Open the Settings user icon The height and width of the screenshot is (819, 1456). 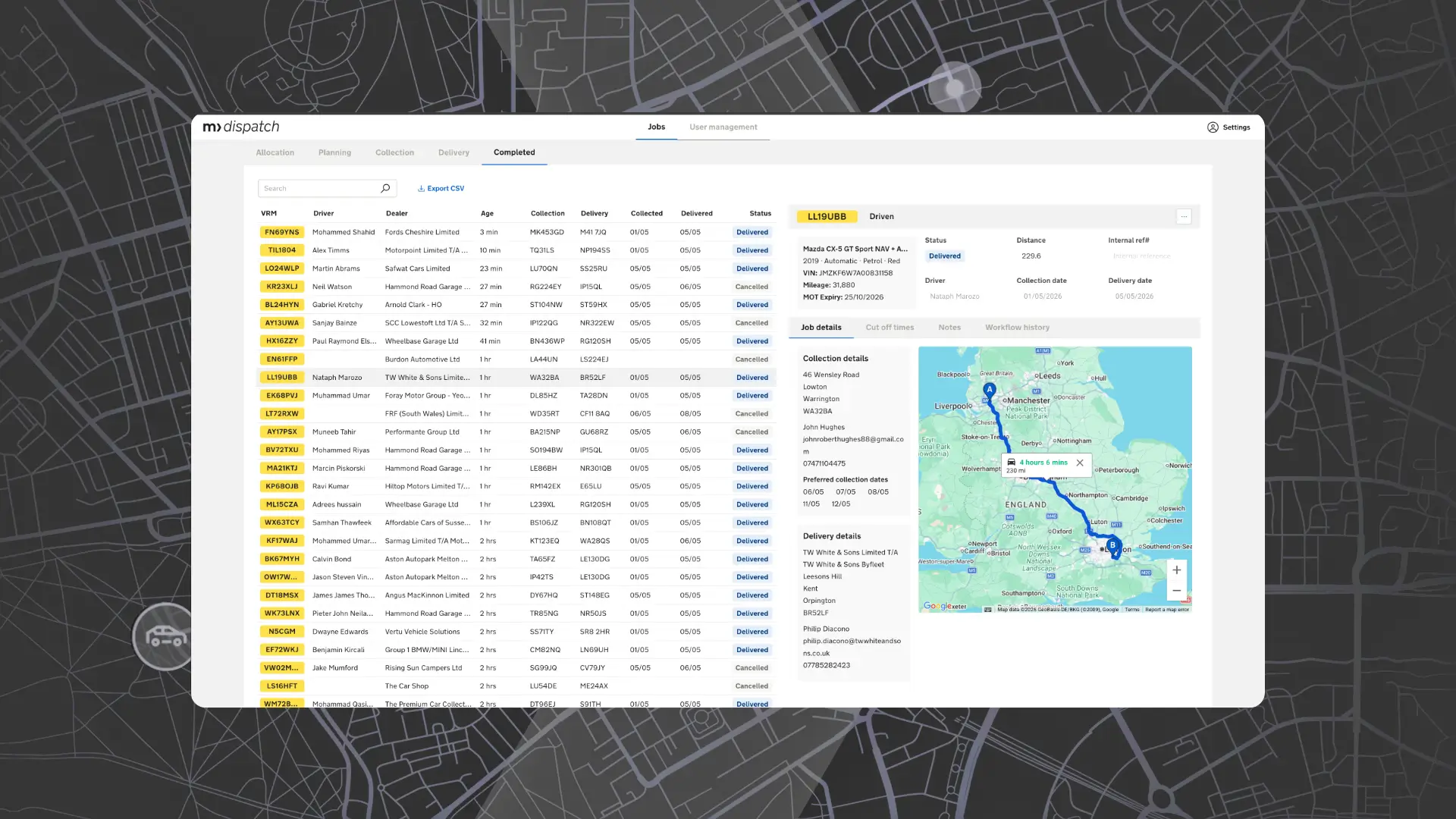1213,127
